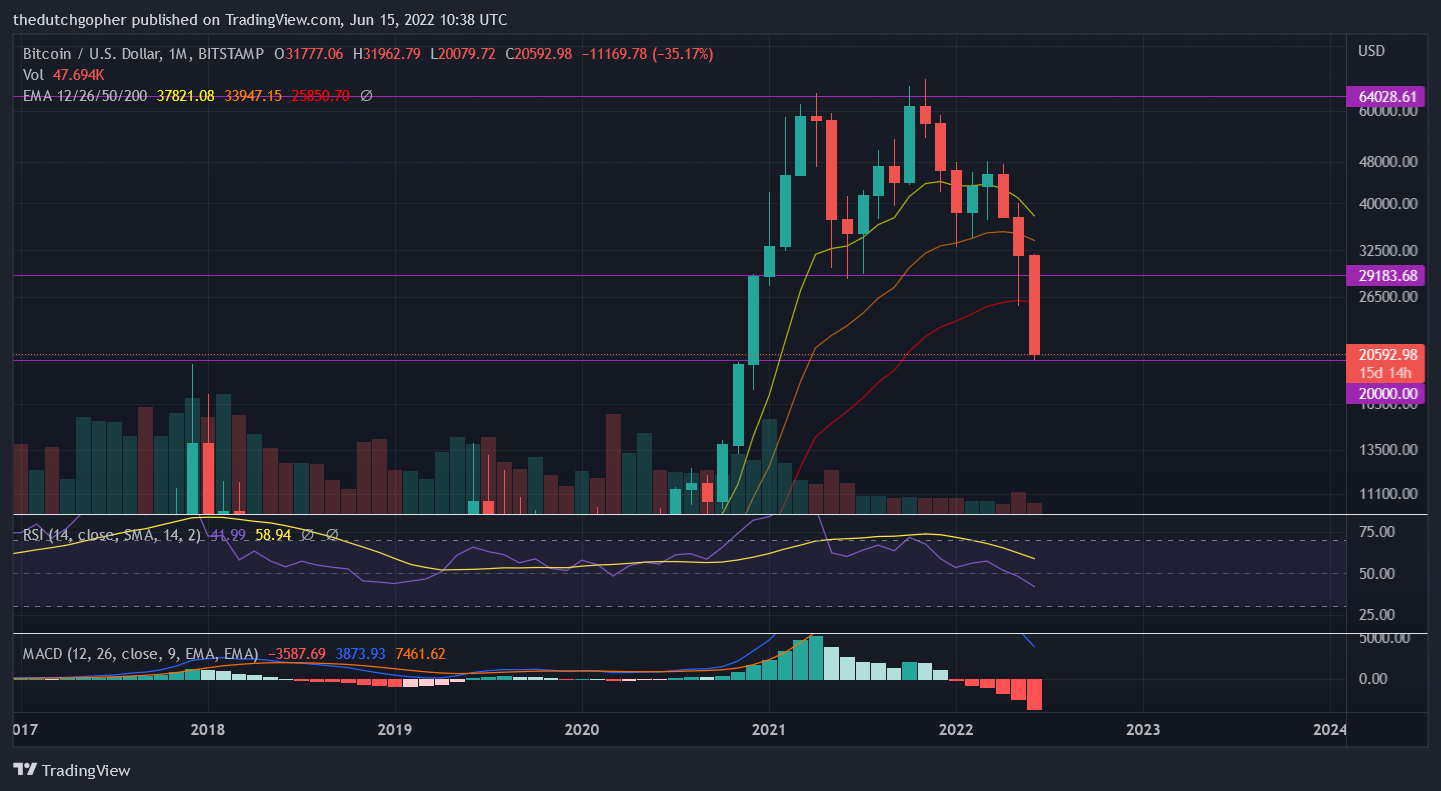Click the low price value L20079.72

coord(464,54)
